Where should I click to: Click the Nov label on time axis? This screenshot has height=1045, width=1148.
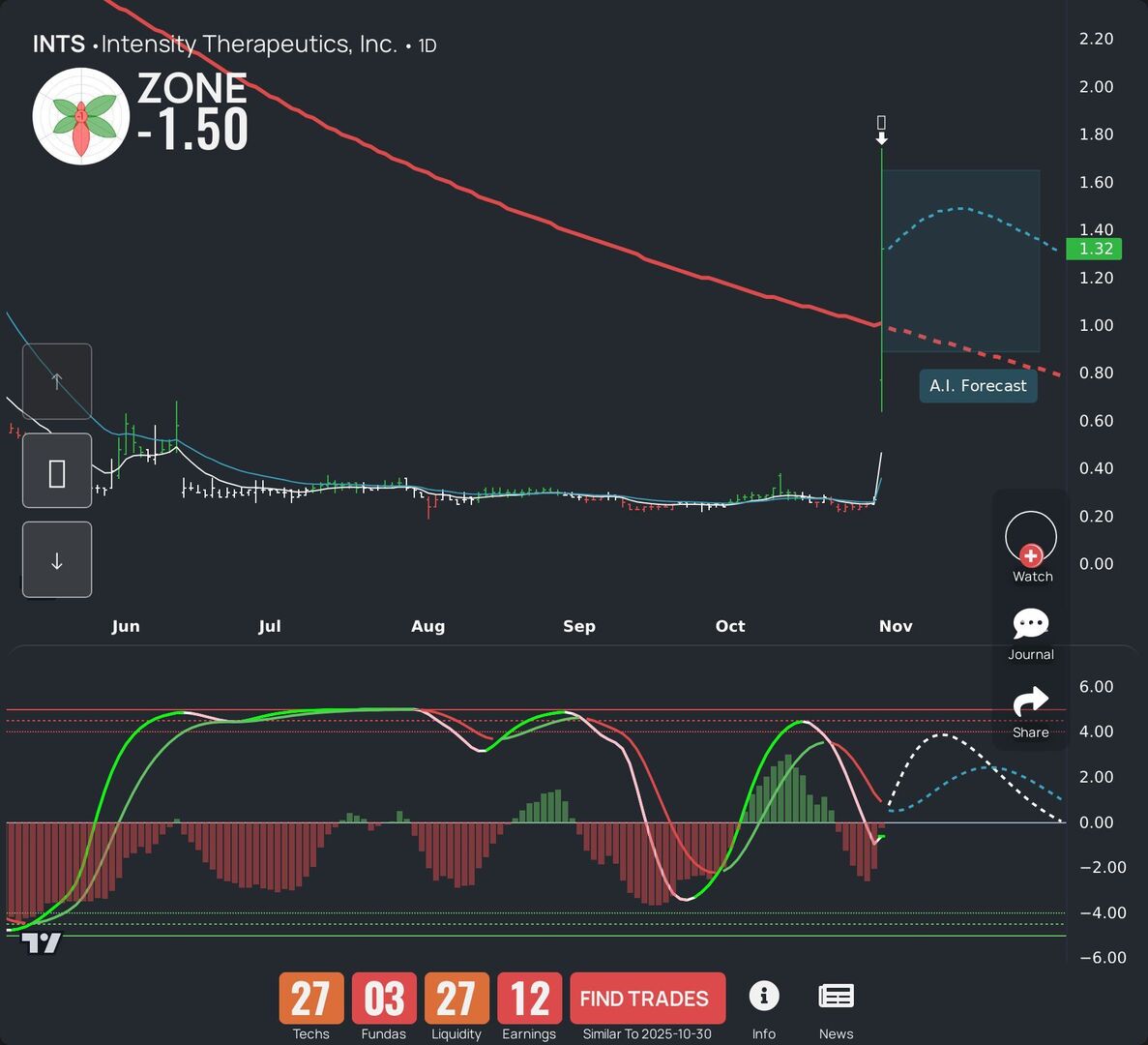coord(896,626)
